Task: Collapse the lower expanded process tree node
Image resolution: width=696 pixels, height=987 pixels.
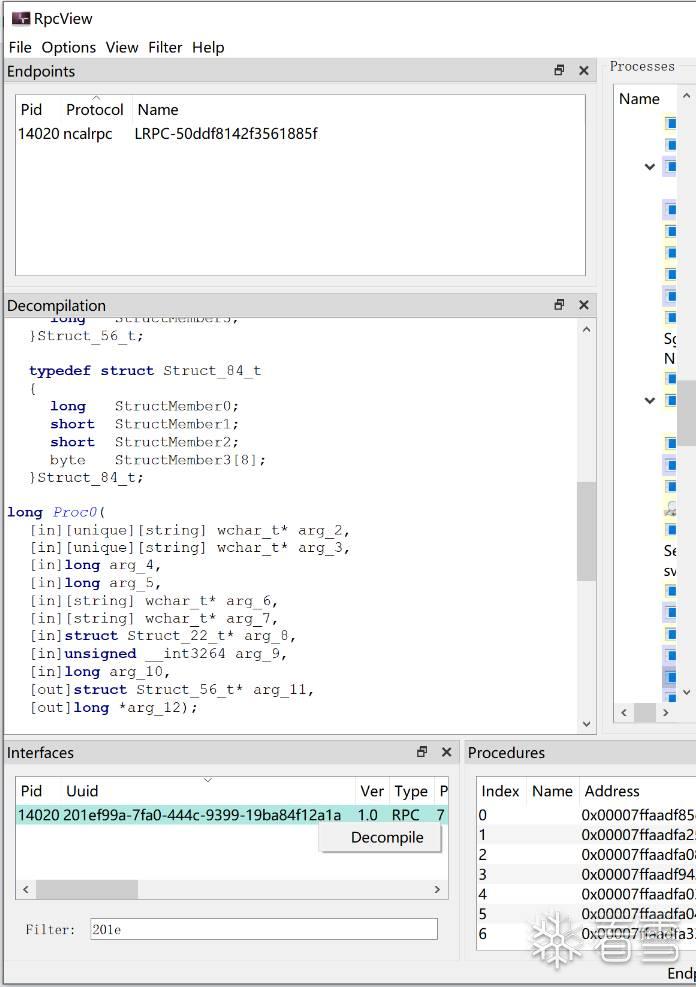Action: (649, 400)
